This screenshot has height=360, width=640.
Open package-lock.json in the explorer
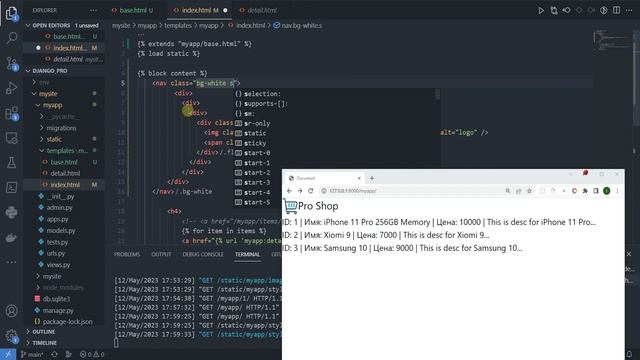(67, 322)
